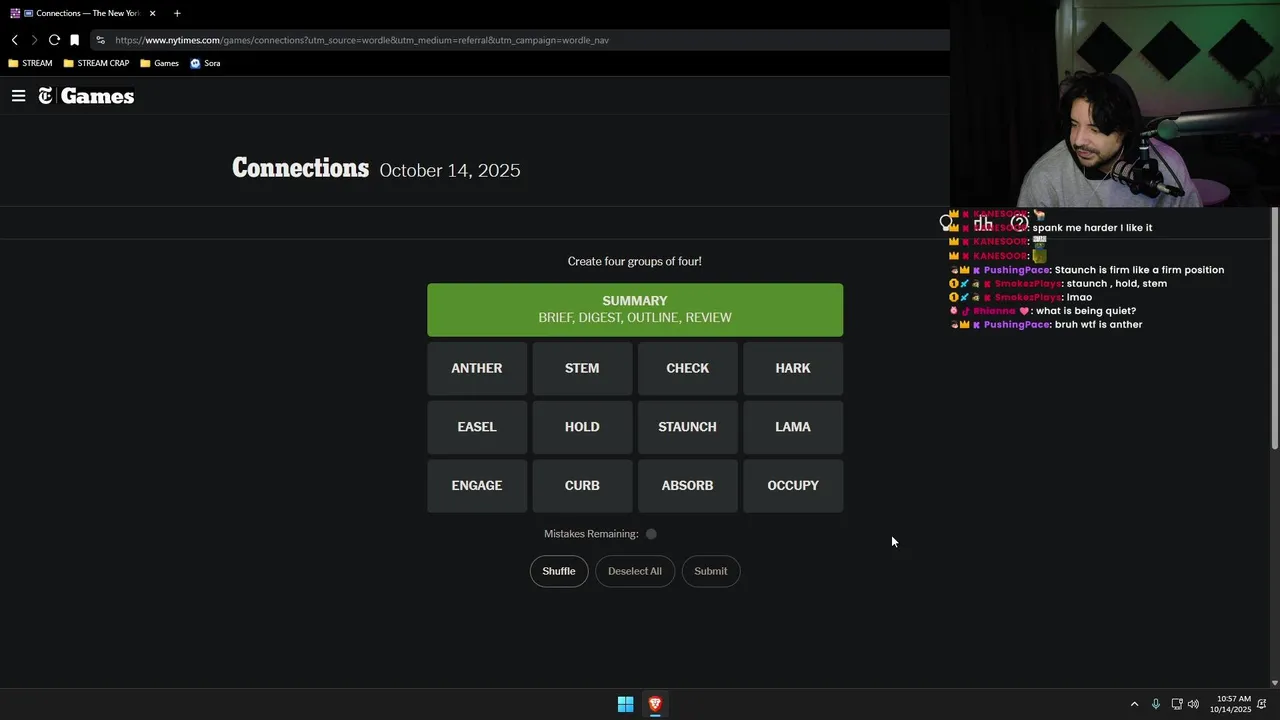Screen dimensions: 1280x720
Task: Open the volume speaker tray icon
Action: coord(1193,704)
